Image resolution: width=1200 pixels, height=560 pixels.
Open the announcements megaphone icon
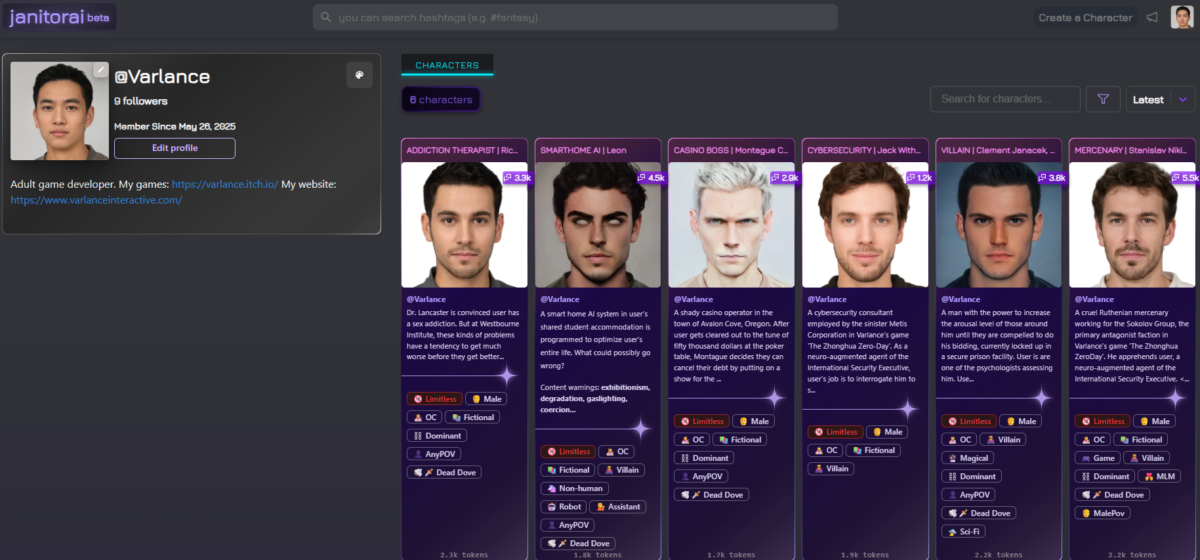point(1152,17)
